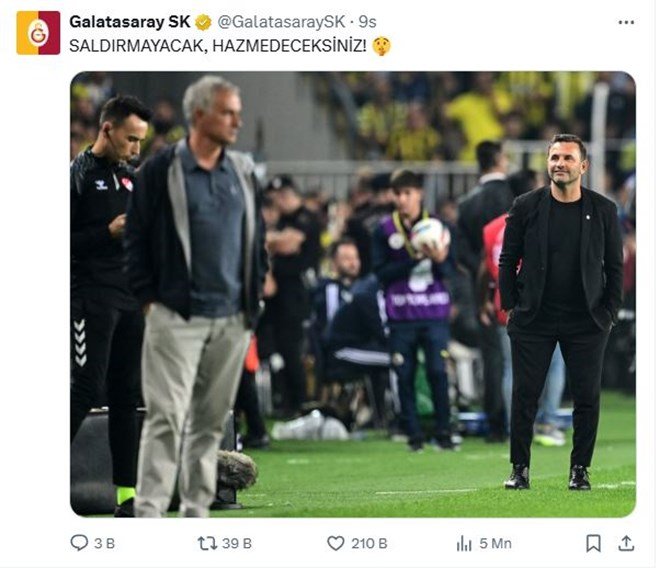Bookmark this tweet
660x568 pixels.
[x=593, y=543]
